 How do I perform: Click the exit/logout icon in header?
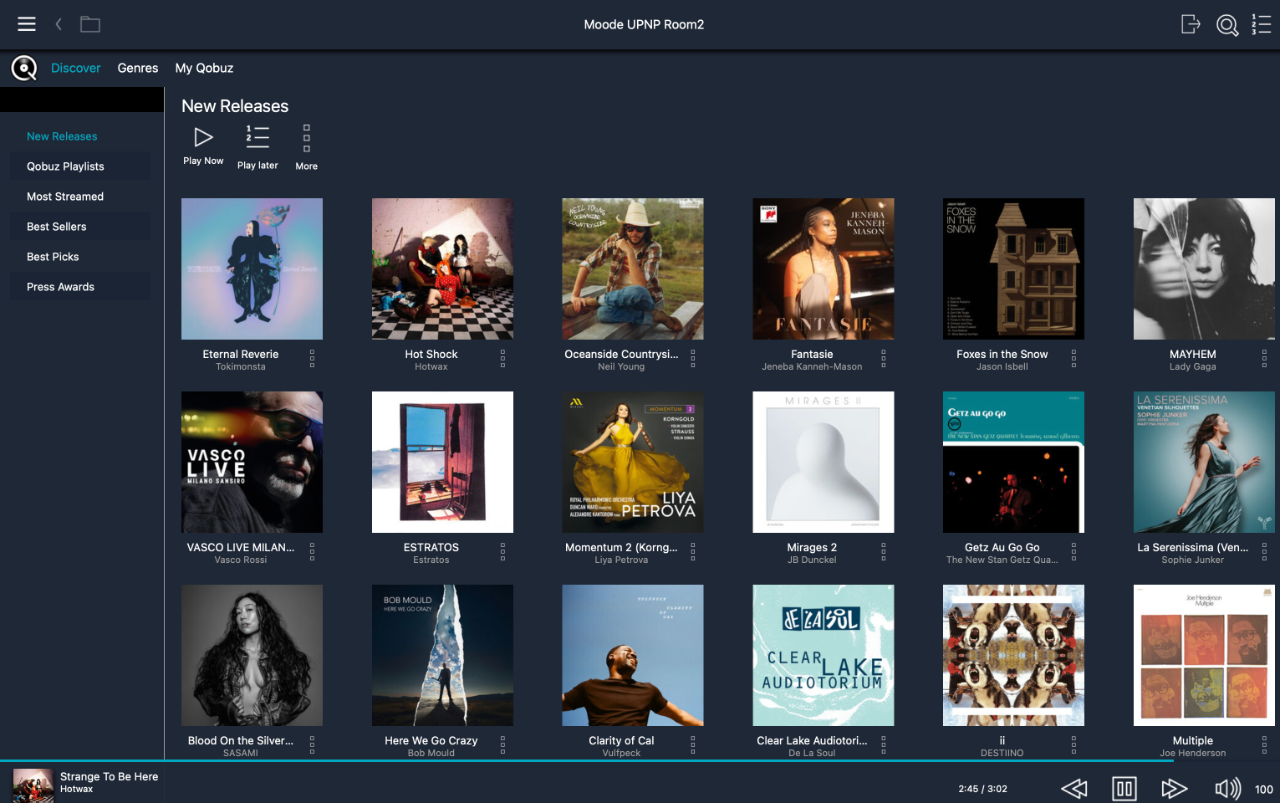tap(1190, 24)
